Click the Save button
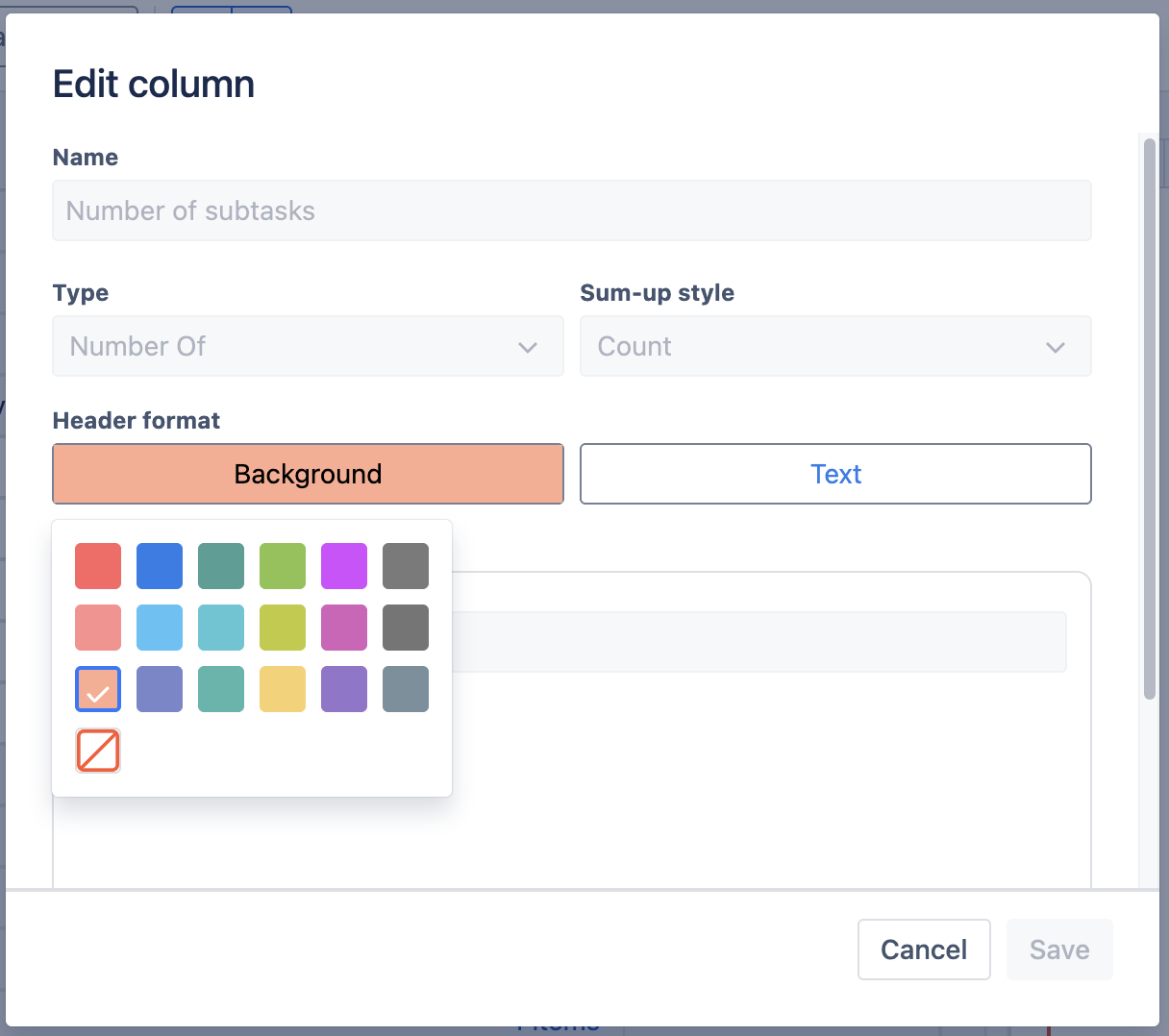 click(x=1059, y=950)
